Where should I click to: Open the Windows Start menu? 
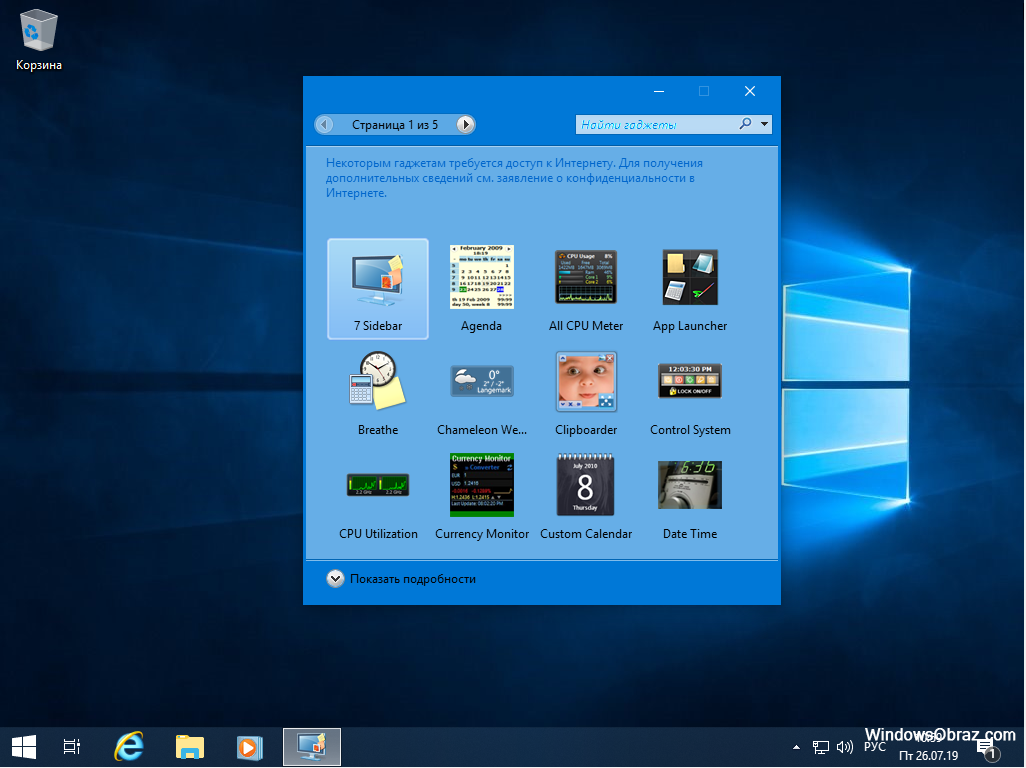coord(24,747)
